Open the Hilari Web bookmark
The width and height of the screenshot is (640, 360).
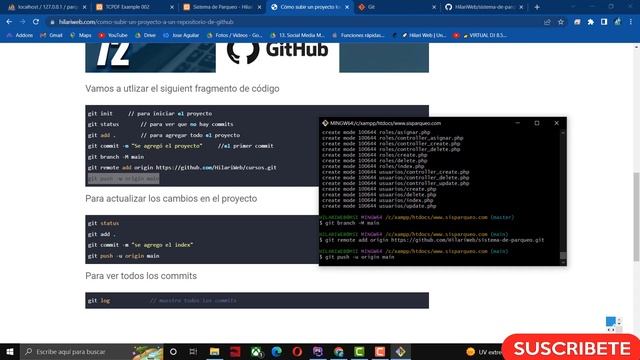click(423, 36)
